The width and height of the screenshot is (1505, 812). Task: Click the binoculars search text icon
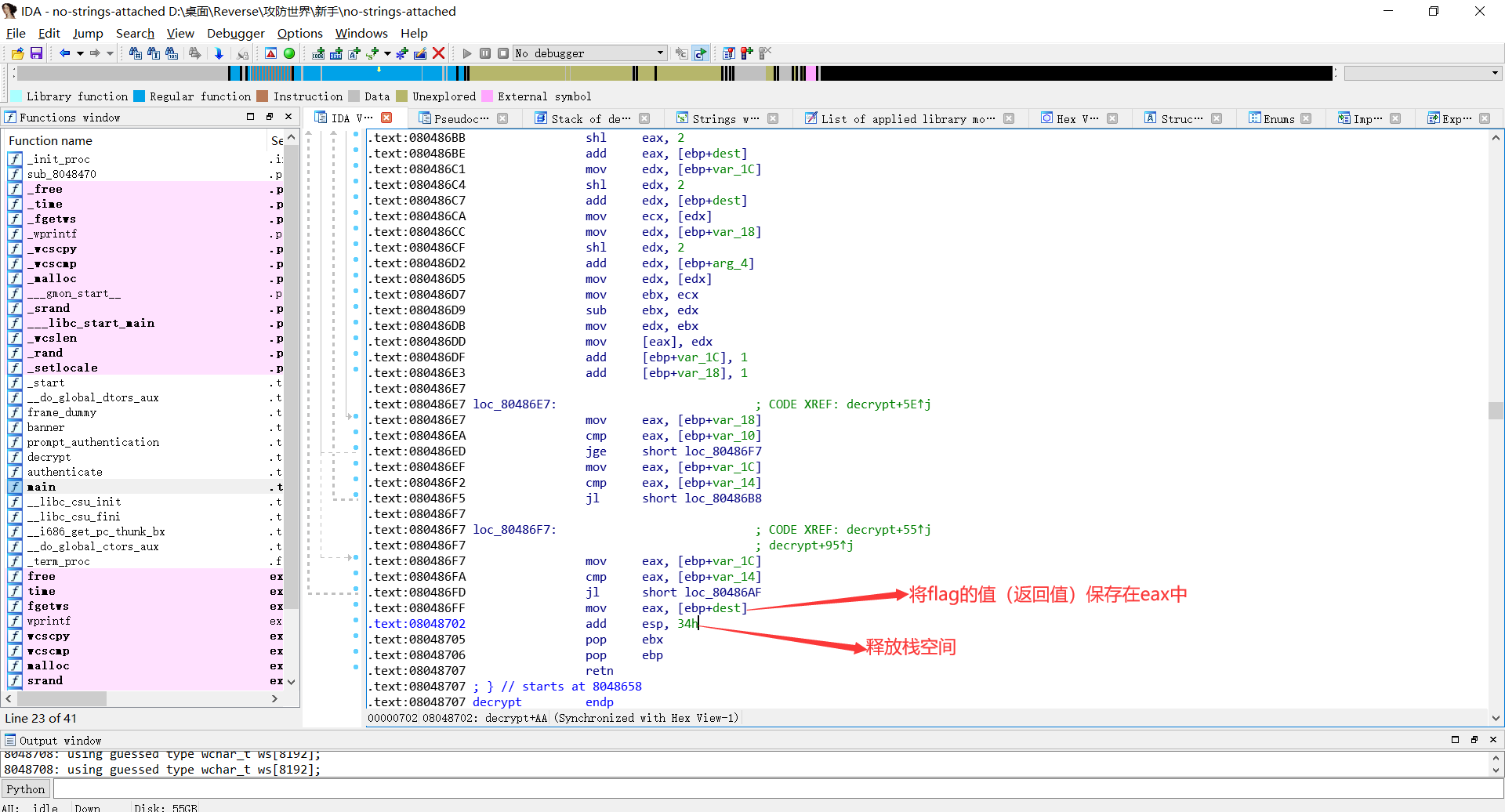point(154,53)
